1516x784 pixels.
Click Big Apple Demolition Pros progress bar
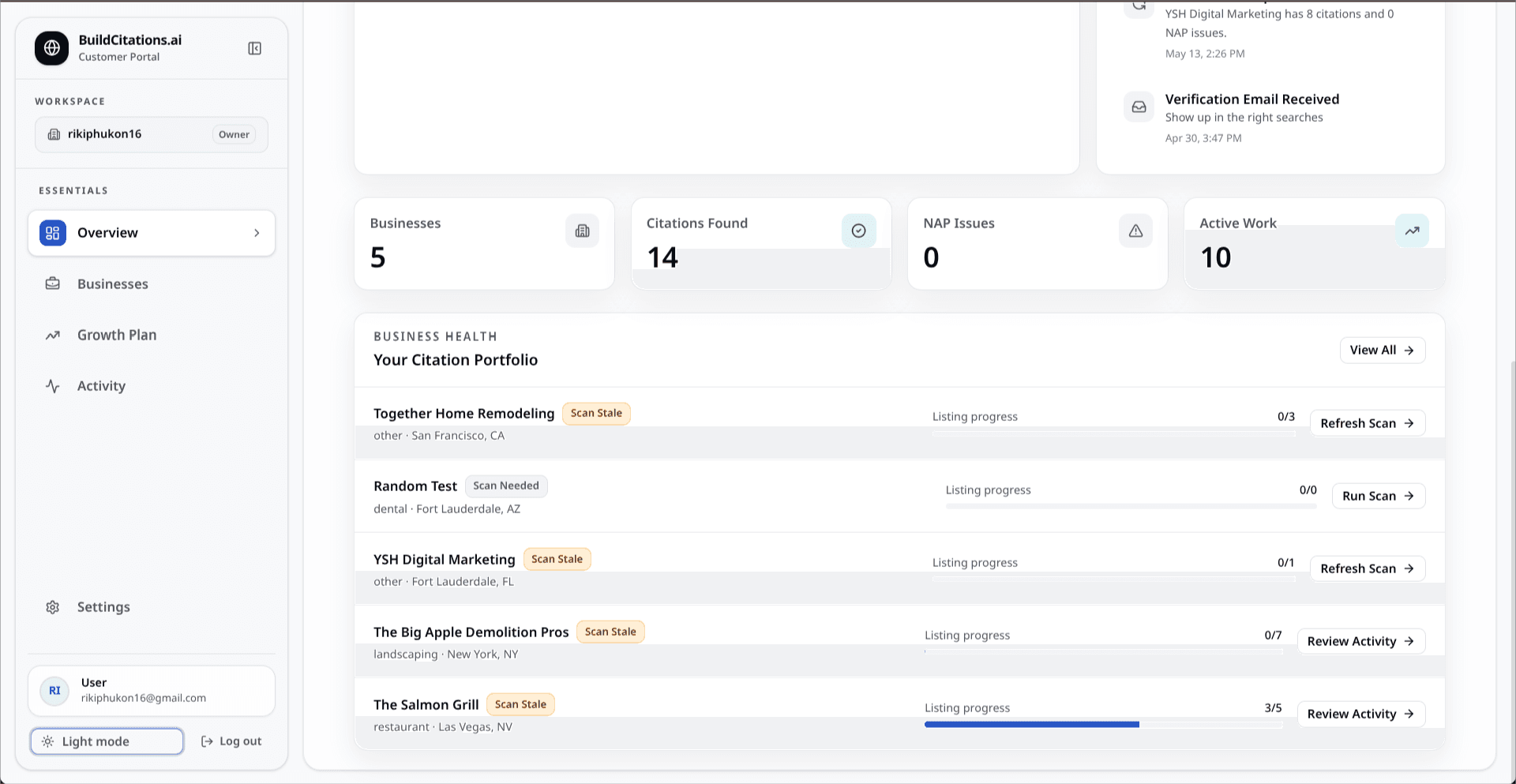pyautogui.click(x=1103, y=651)
